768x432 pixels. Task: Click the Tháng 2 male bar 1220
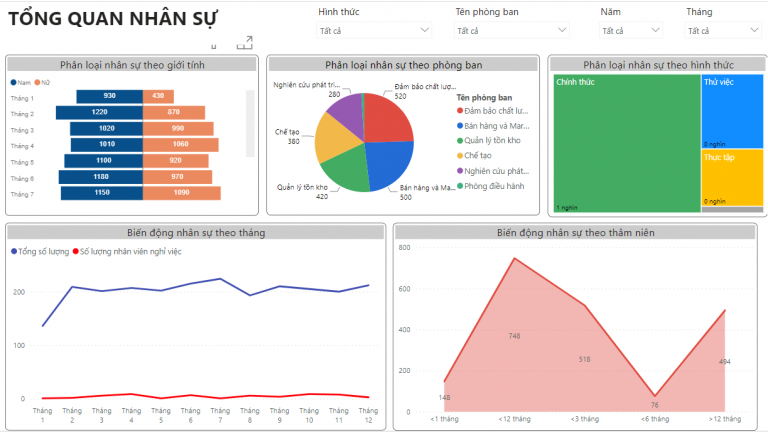99,112
